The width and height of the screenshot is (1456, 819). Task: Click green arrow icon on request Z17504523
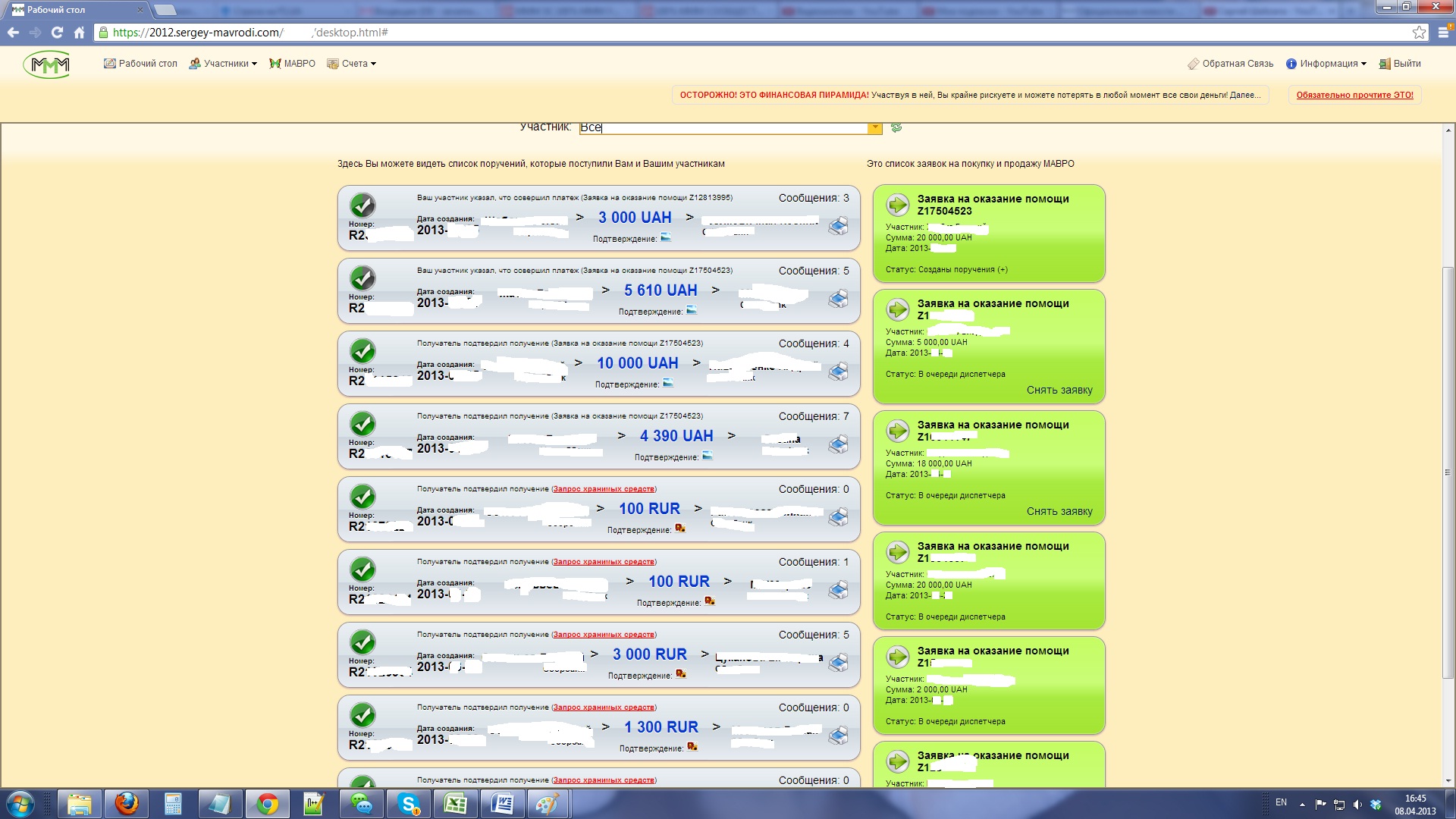(x=898, y=204)
